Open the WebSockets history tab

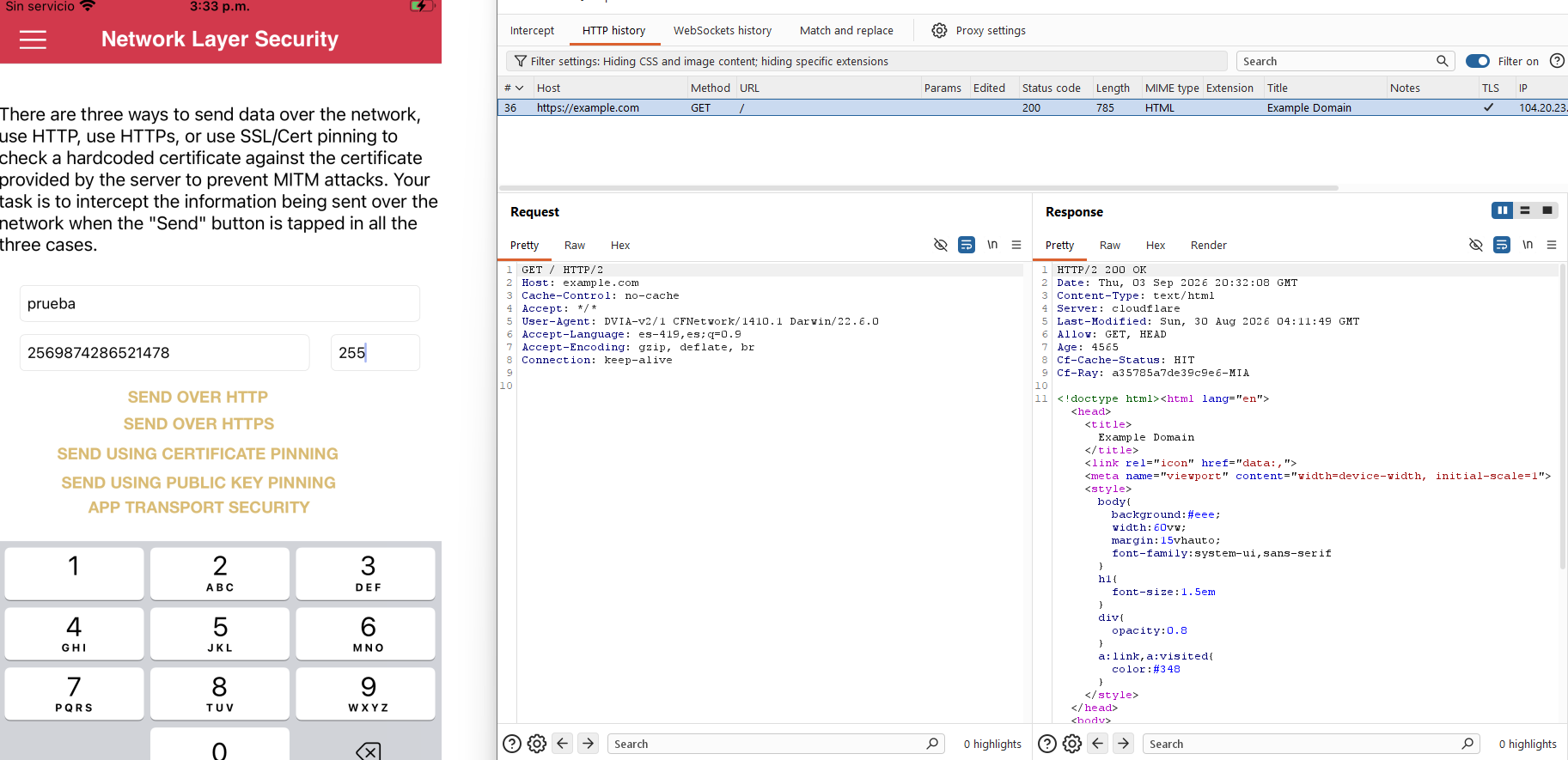pyautogui.click(x=723, y=31)
